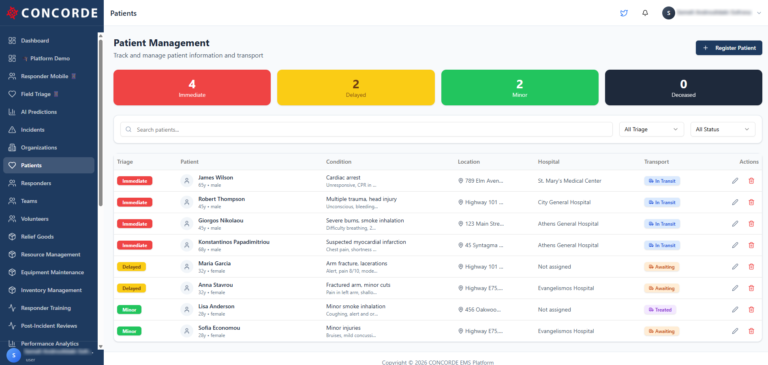Screen dimensions: 768x365
Task: Open Dashboard from sidebar
Action: pyautogui.click(x=48, y=41)
